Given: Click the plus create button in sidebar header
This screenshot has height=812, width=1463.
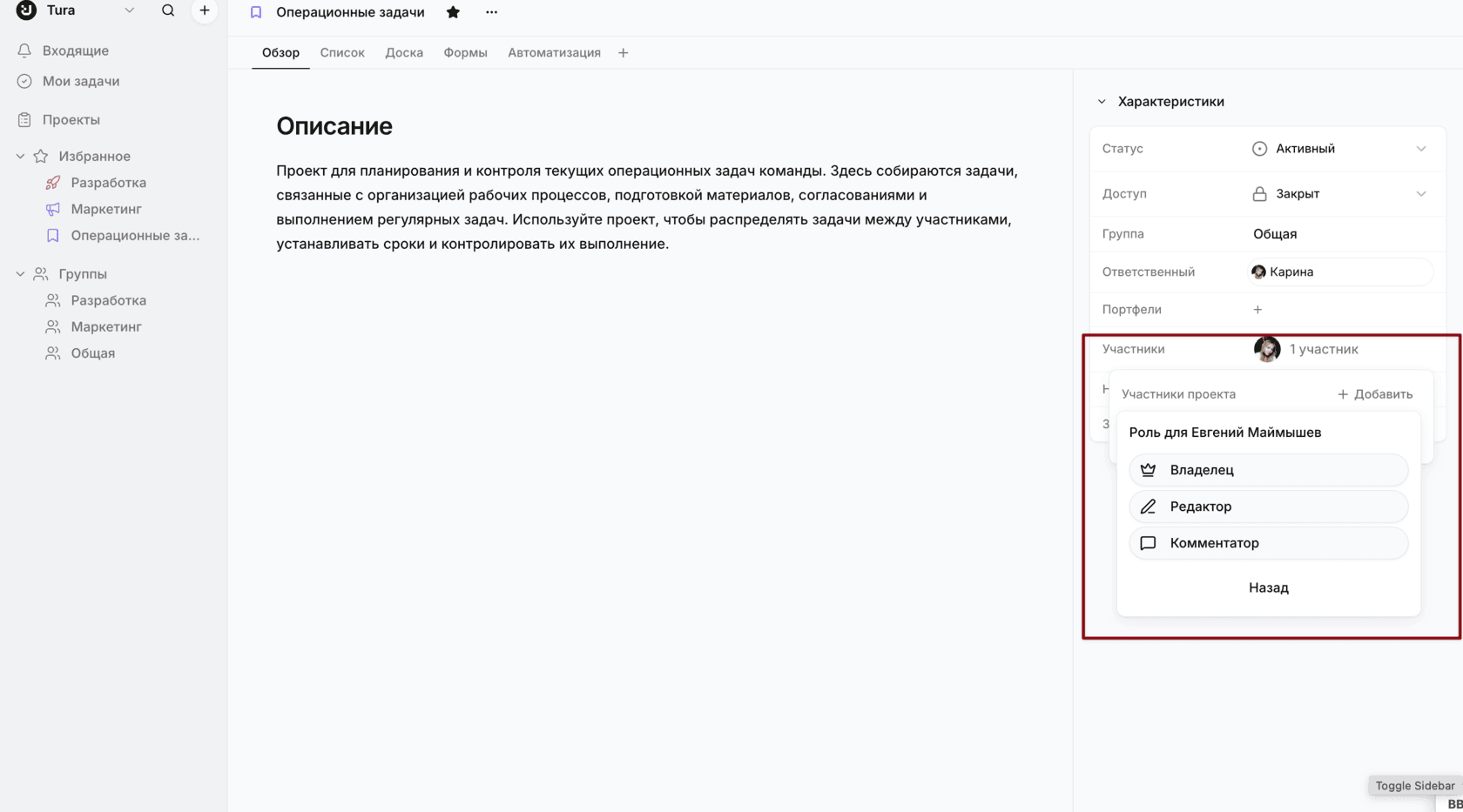Looking at the screenshot, I should [205, 10].
